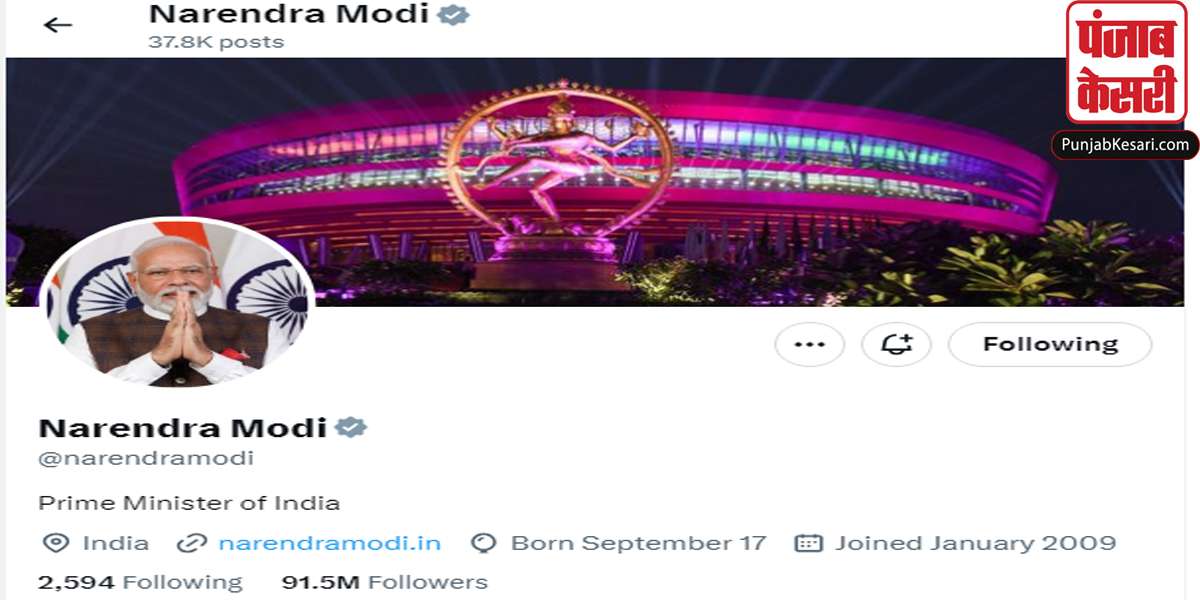The height and width of the screenshot is (600, 1200).
Task: Go back using the left arrow
Action: [58, 25]
